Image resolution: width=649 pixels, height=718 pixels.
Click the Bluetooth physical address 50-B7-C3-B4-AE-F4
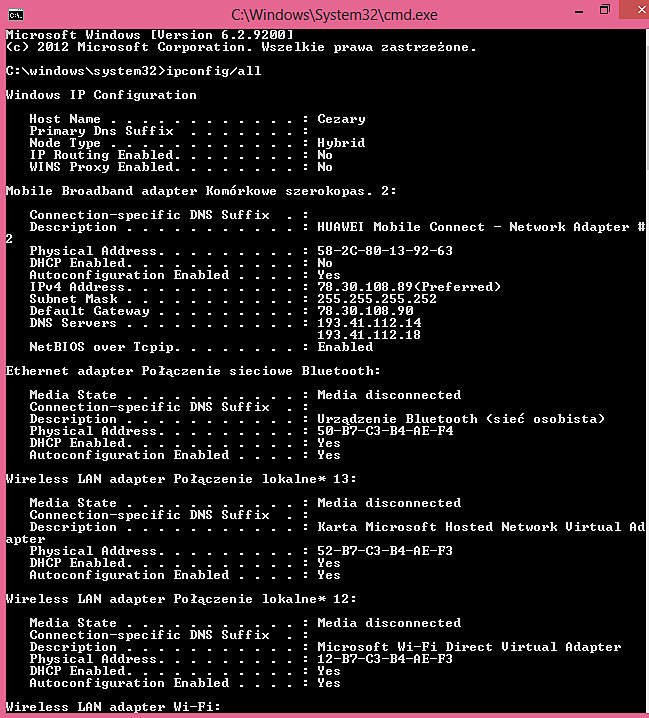[x=385, y=431]
